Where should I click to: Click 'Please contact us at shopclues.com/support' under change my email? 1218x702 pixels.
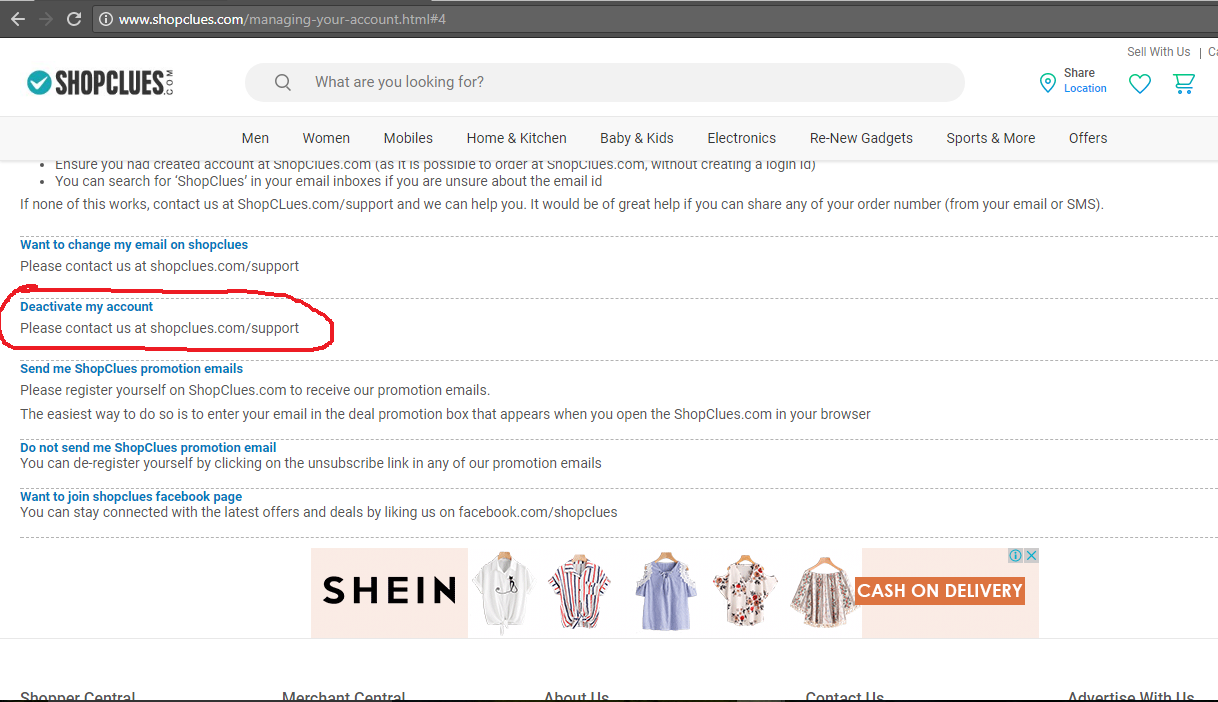tap(160, 266)
